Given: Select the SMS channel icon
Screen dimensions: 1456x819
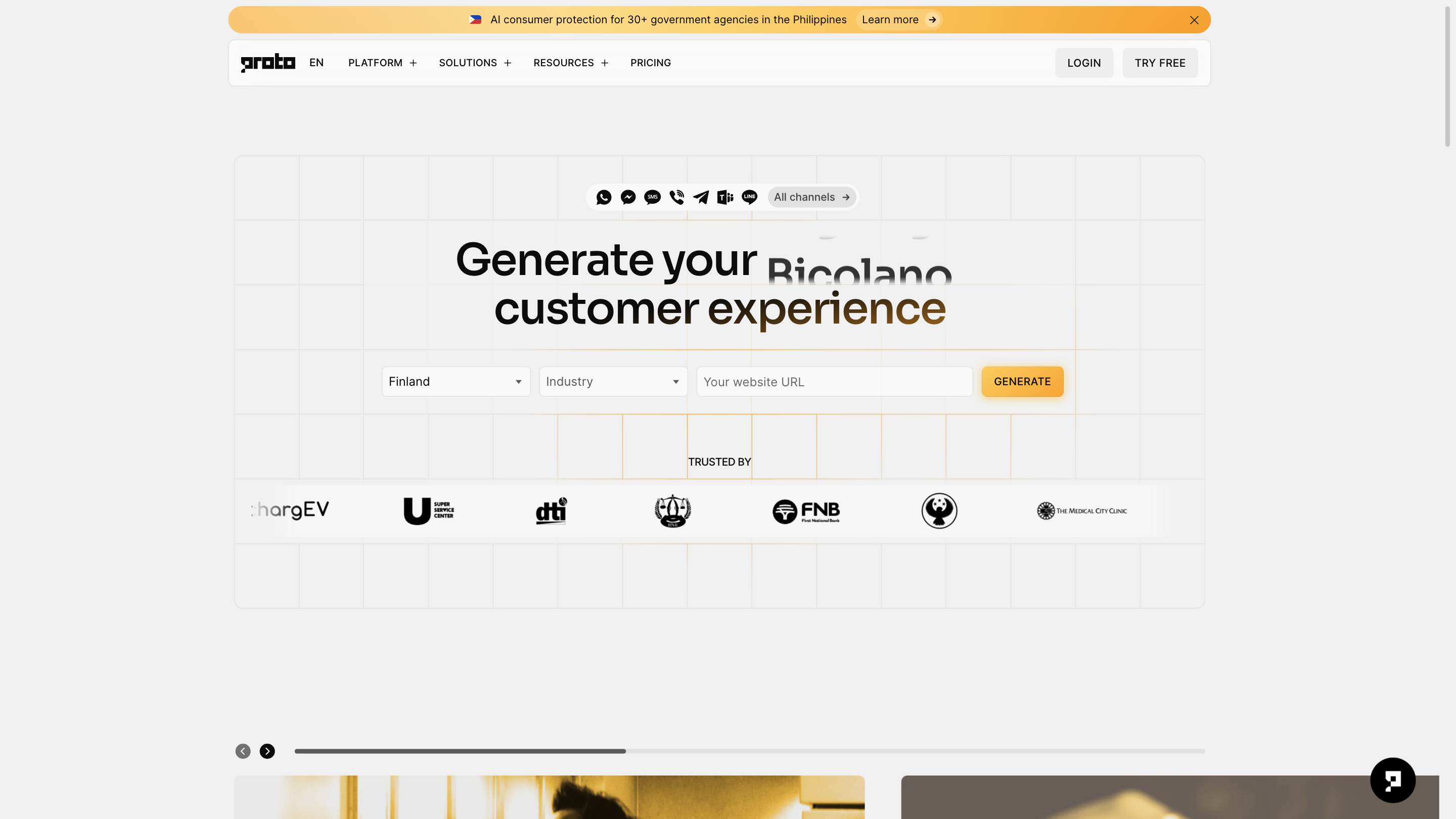Looking at the screenshot, I should [x=652, y=197].
